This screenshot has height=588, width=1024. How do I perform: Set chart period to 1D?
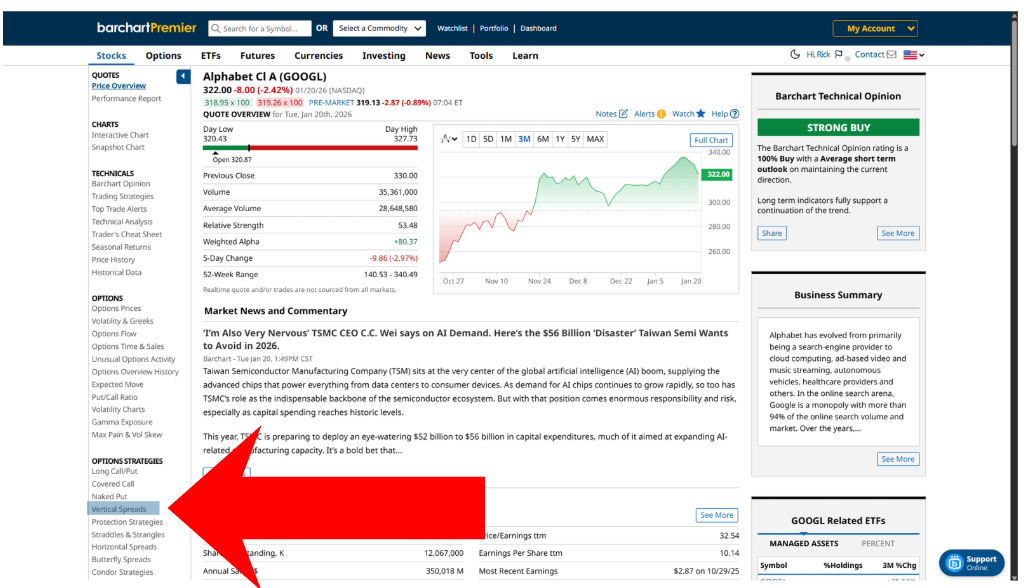[x=471, y=139]
